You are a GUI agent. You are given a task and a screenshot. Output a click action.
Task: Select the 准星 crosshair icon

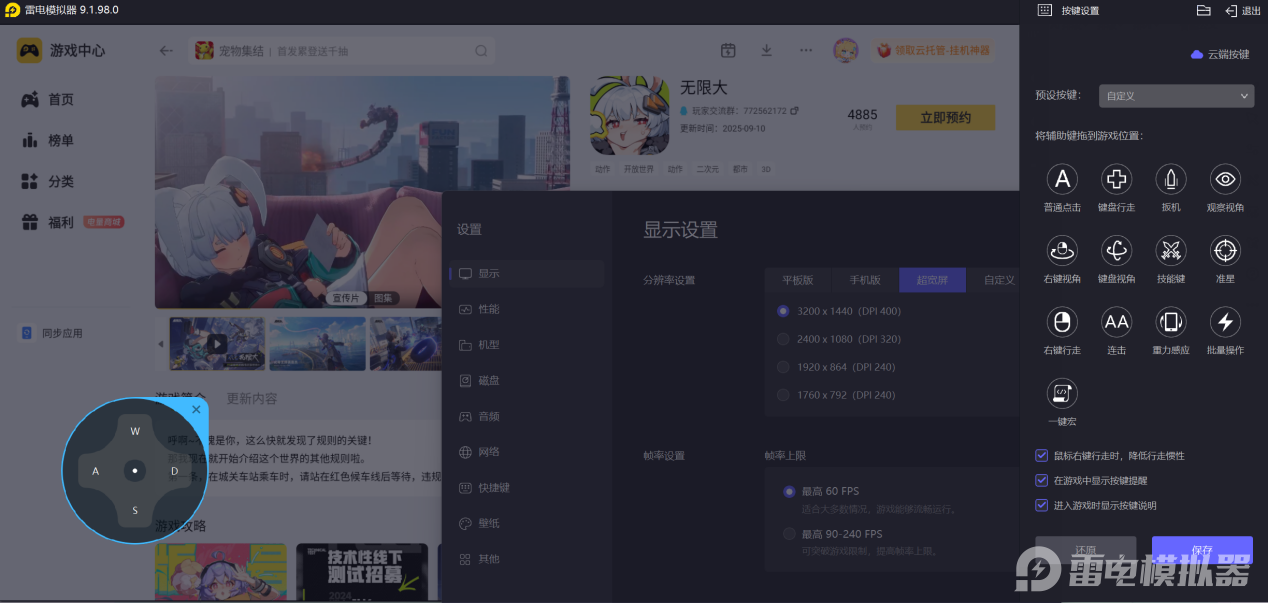(x=1225, y=250)
